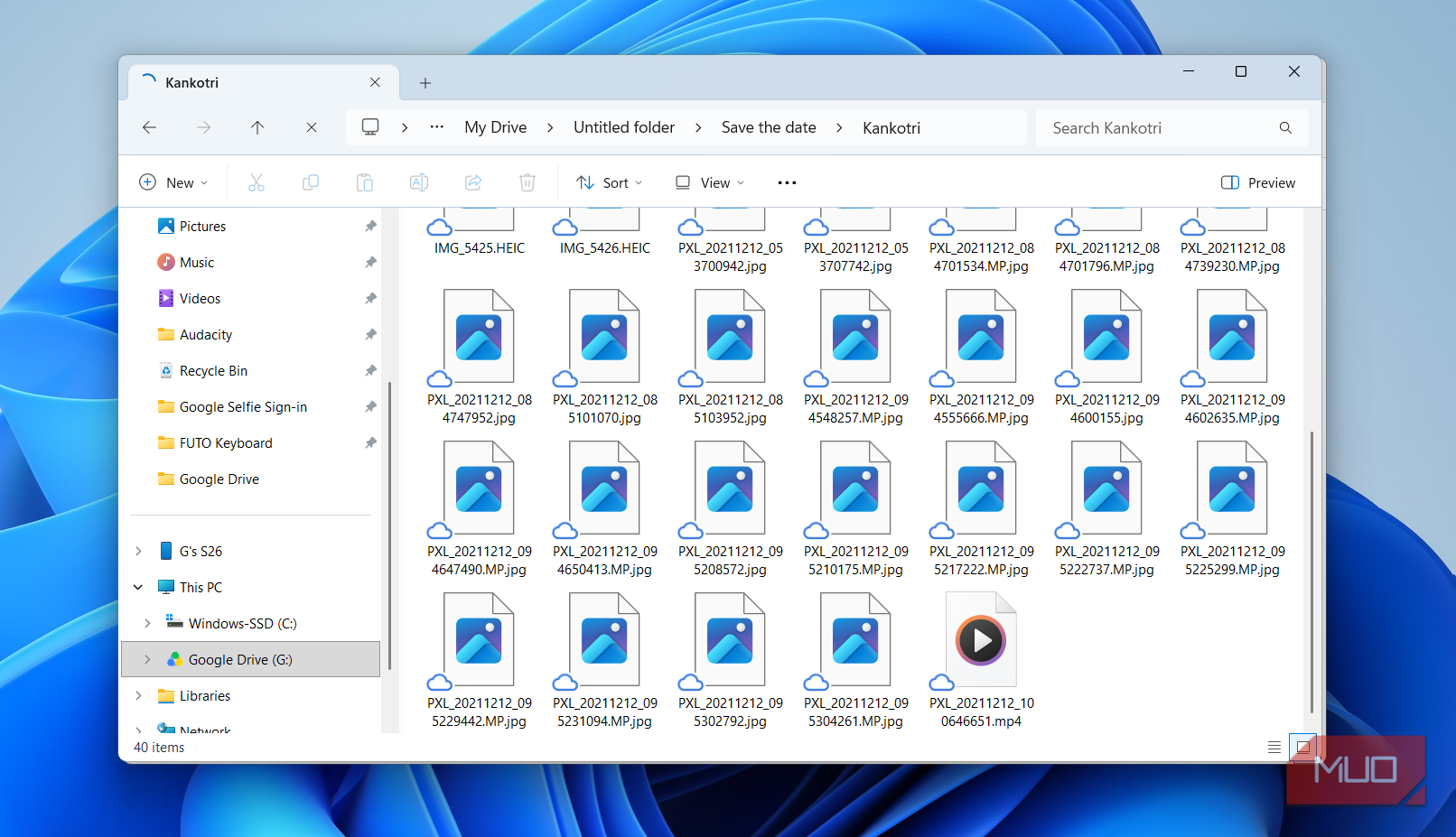
Task: Click the search magnifier icon
Action: coord(1285,127)
